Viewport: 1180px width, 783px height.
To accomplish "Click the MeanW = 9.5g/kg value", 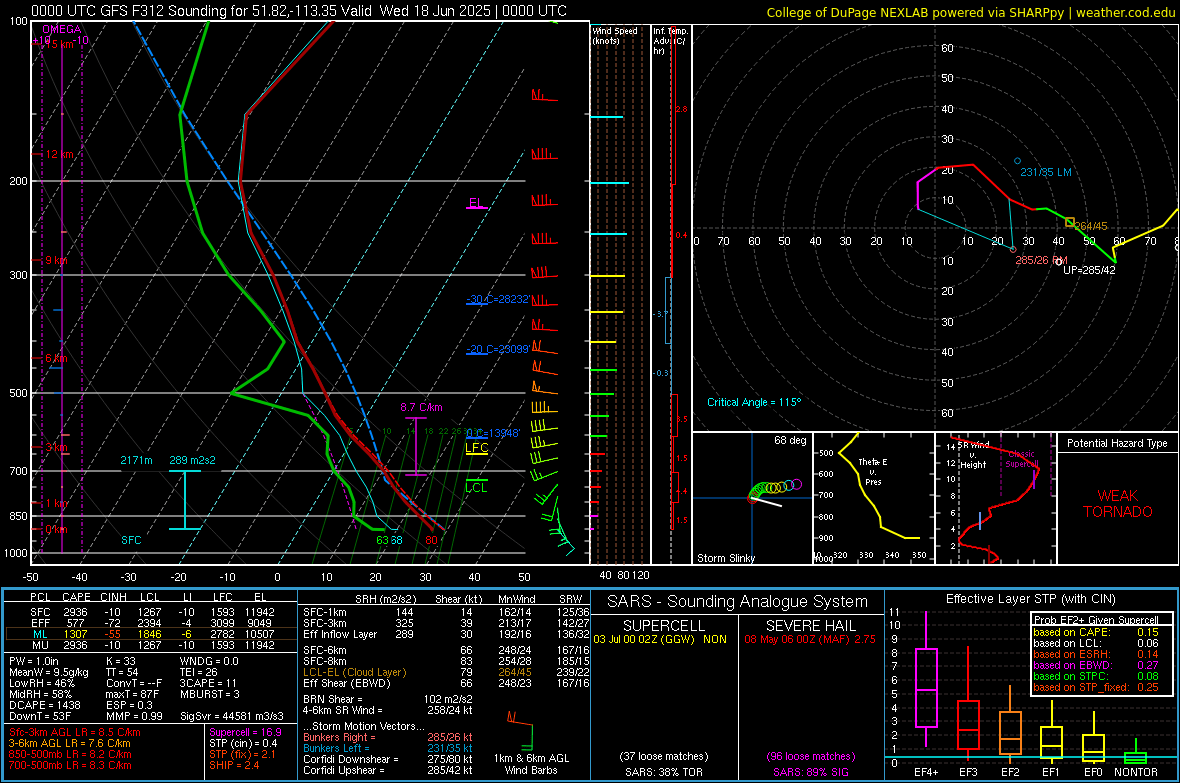I will click(49, 672).
